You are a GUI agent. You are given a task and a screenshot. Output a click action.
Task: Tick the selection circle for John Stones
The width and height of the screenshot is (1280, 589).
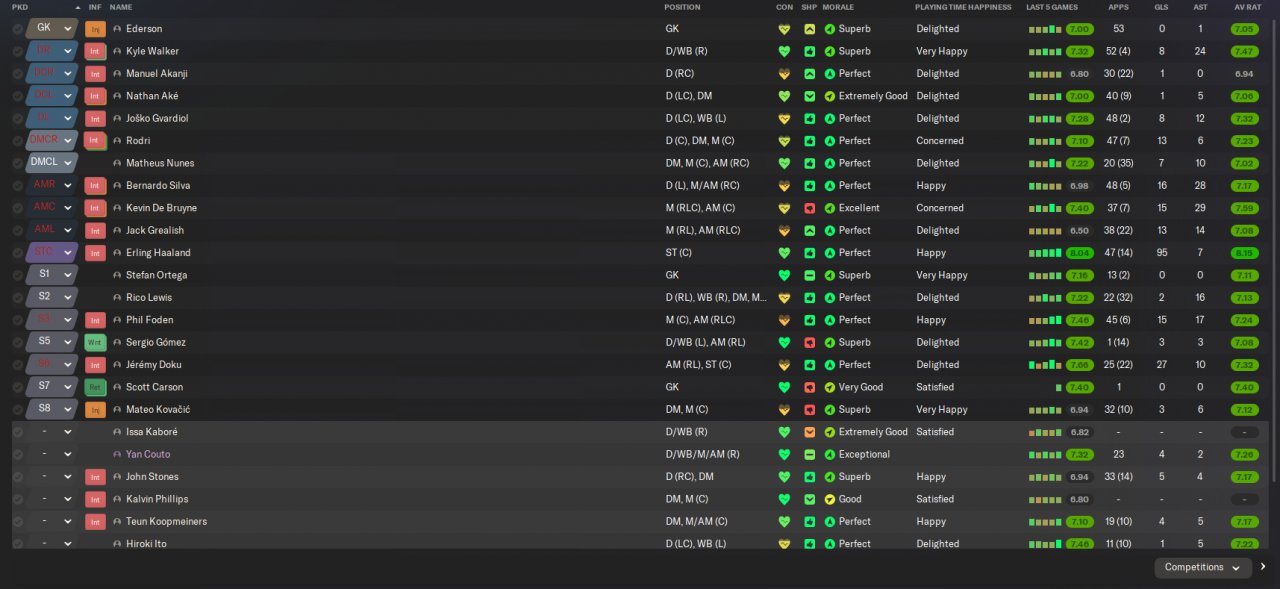click(17, 477)
